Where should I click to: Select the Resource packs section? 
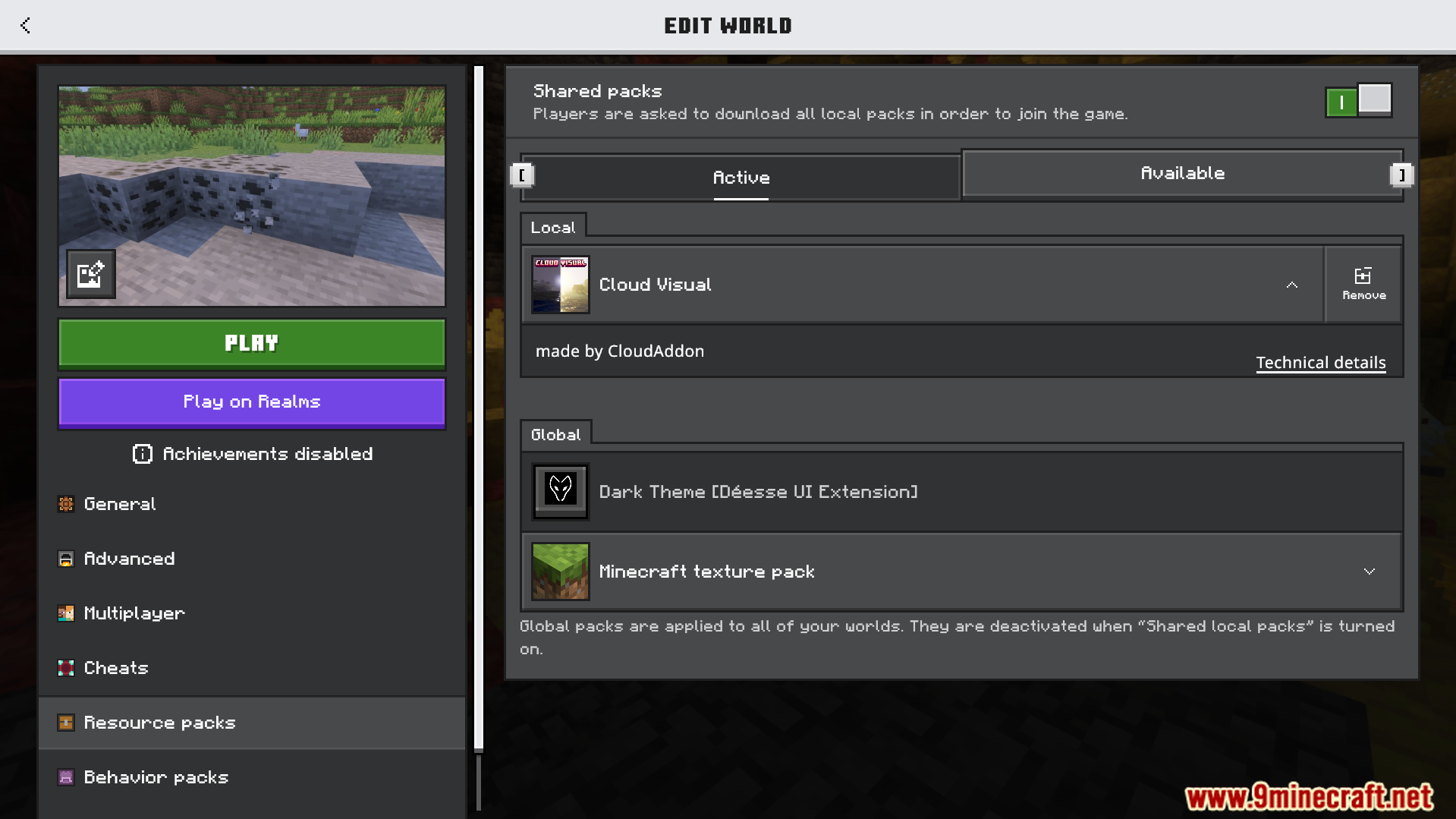point(252,723)
